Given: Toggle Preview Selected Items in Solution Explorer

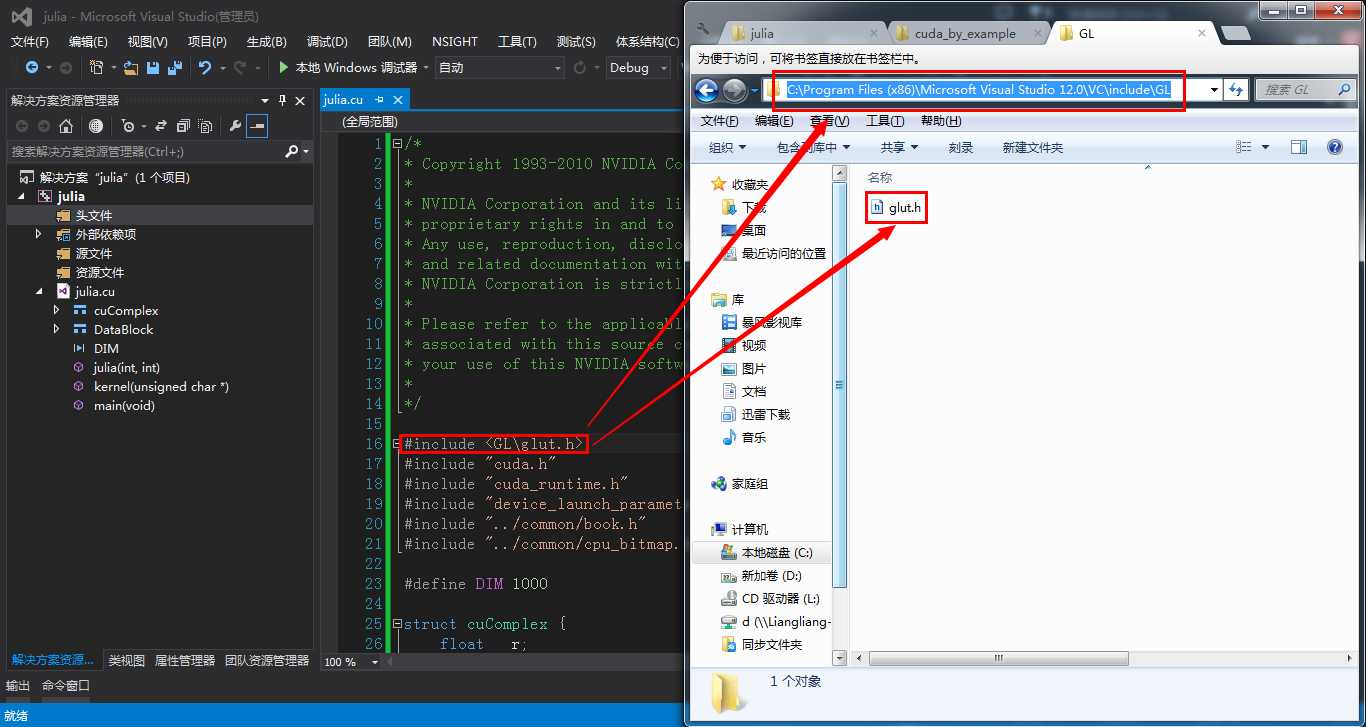Looking at the screenshot, I should 257,126.
